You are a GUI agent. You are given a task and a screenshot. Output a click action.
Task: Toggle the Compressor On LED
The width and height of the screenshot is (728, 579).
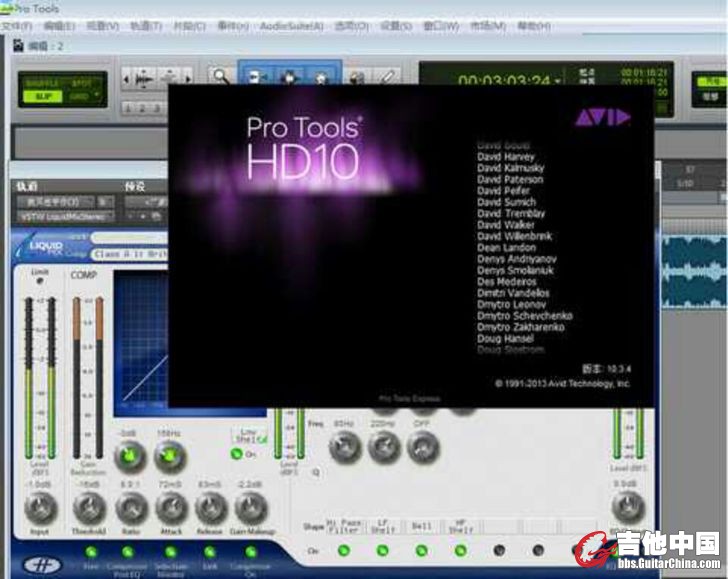point(251,552)
